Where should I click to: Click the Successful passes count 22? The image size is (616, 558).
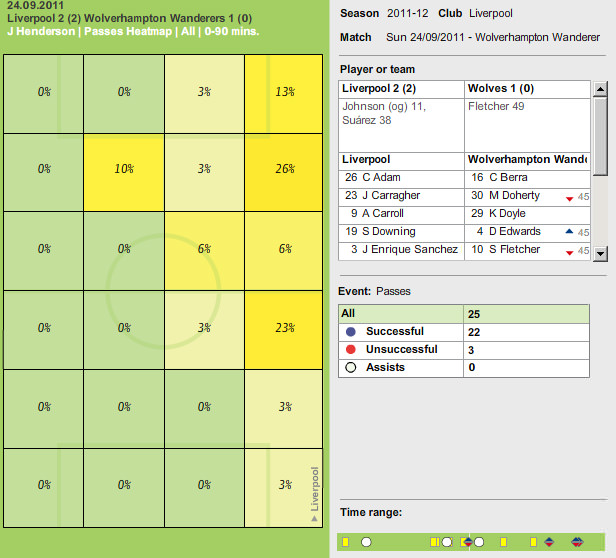[x=474, y=332]
